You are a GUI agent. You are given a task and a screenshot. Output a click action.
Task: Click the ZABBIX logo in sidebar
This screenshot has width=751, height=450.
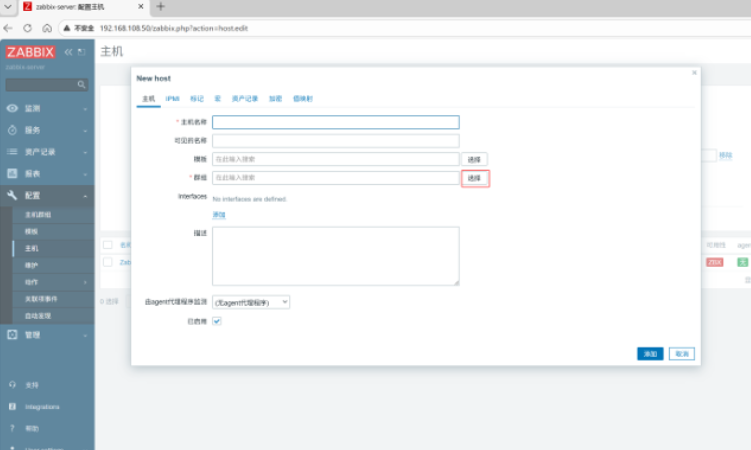click(30, 52)
